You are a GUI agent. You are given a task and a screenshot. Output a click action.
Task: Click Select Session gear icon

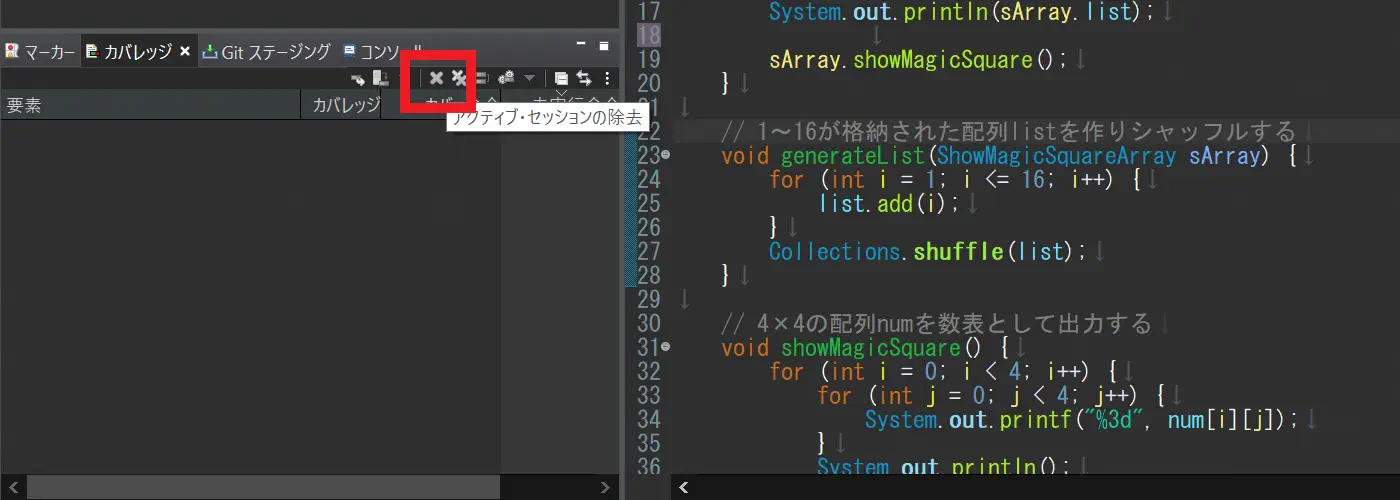506,78
